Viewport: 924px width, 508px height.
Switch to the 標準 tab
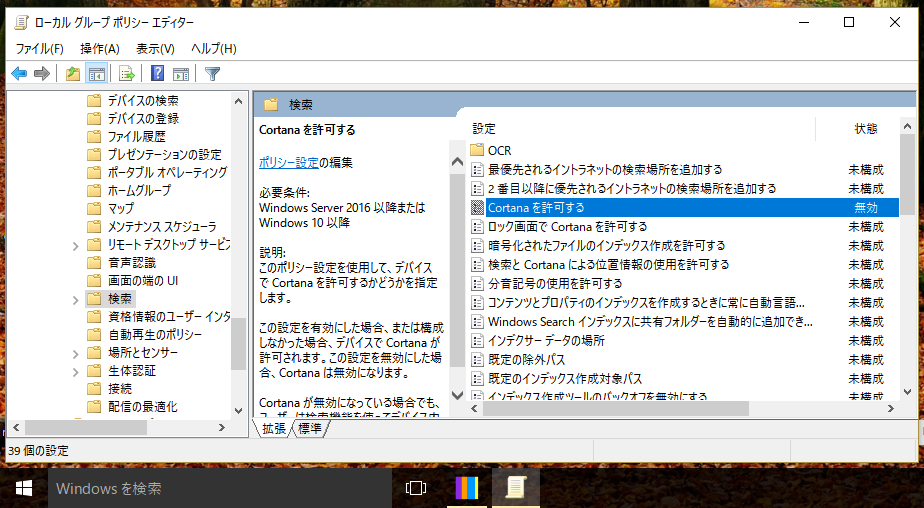(x=309, y=428)
